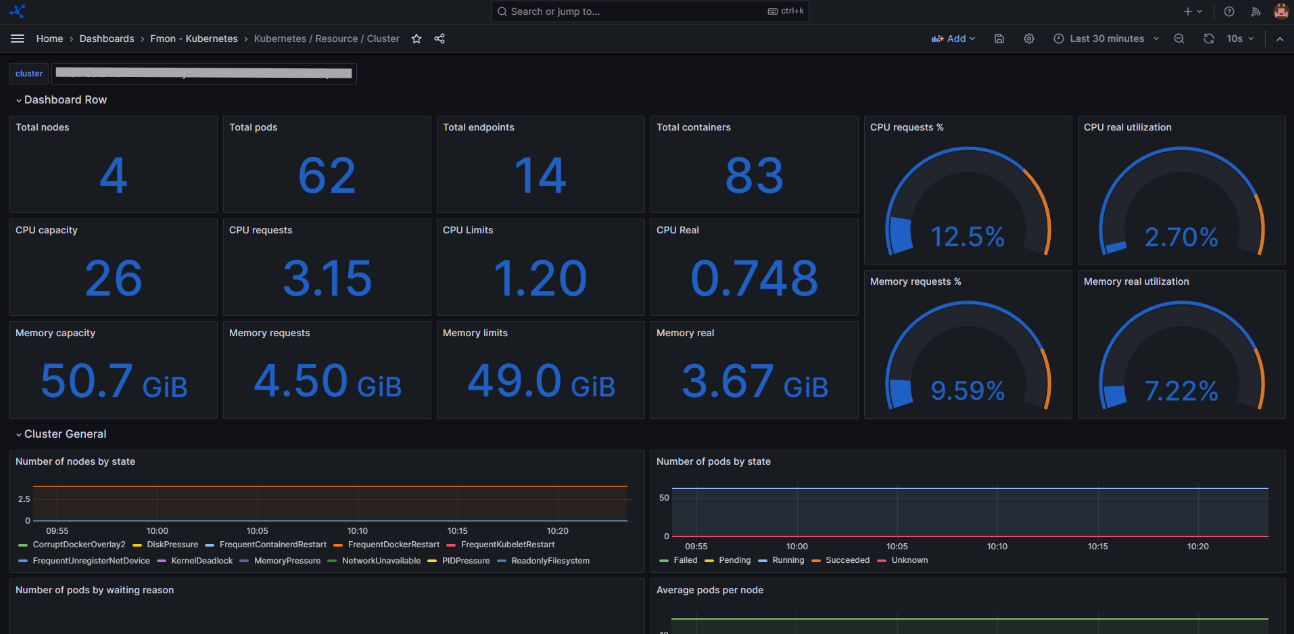
Task: Click the Succeeded legend color swatch
Action: pyautogui.click(x=817, y=561)
